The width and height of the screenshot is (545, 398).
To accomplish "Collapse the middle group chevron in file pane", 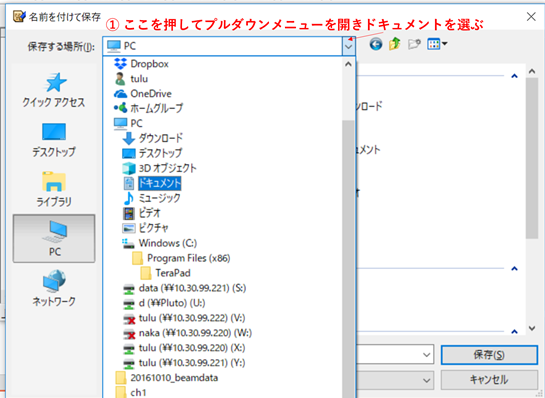I will pos(515,268).
